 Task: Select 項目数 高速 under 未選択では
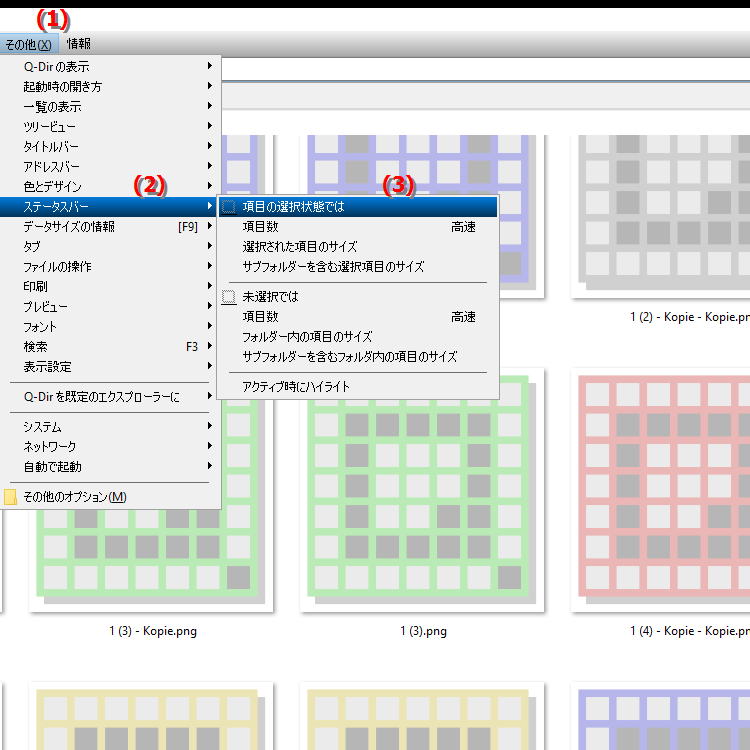358,317
